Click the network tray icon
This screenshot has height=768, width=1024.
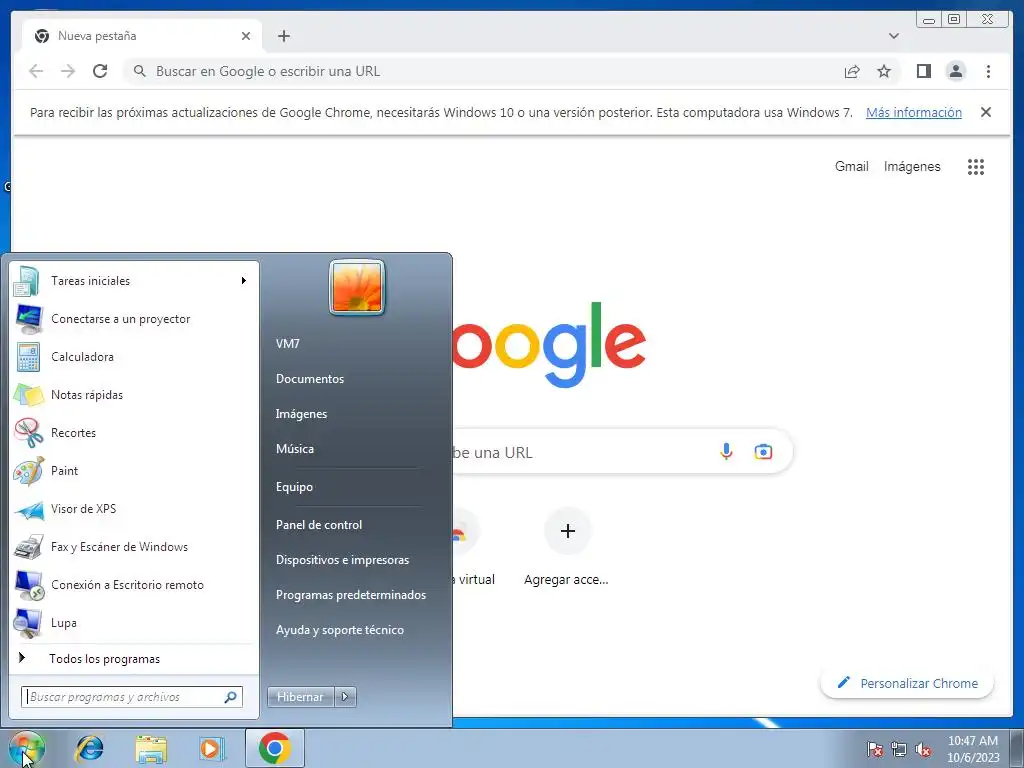coord(899,749)
